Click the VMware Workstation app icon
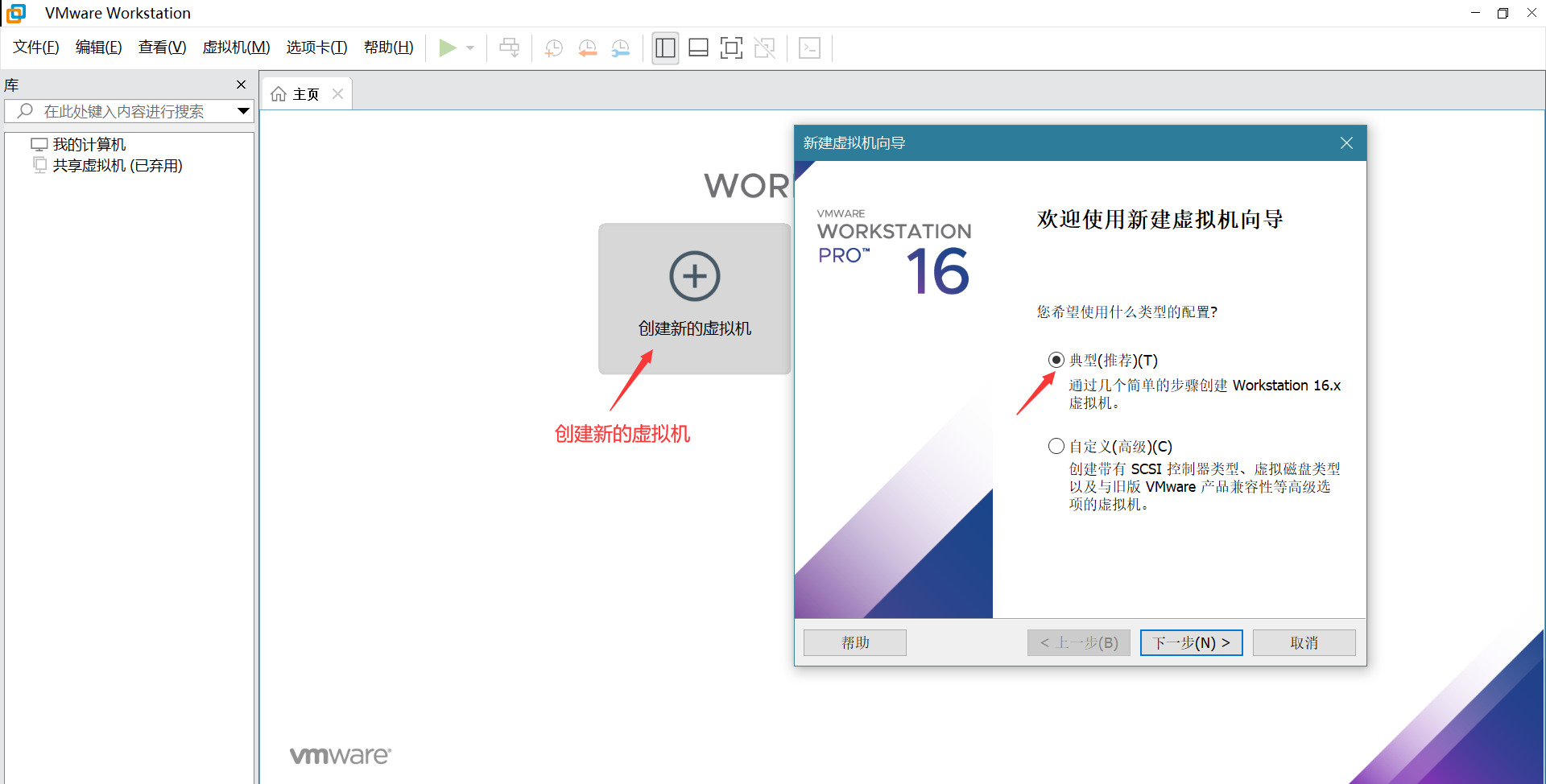1546x784 pixels. click(16, 13)
